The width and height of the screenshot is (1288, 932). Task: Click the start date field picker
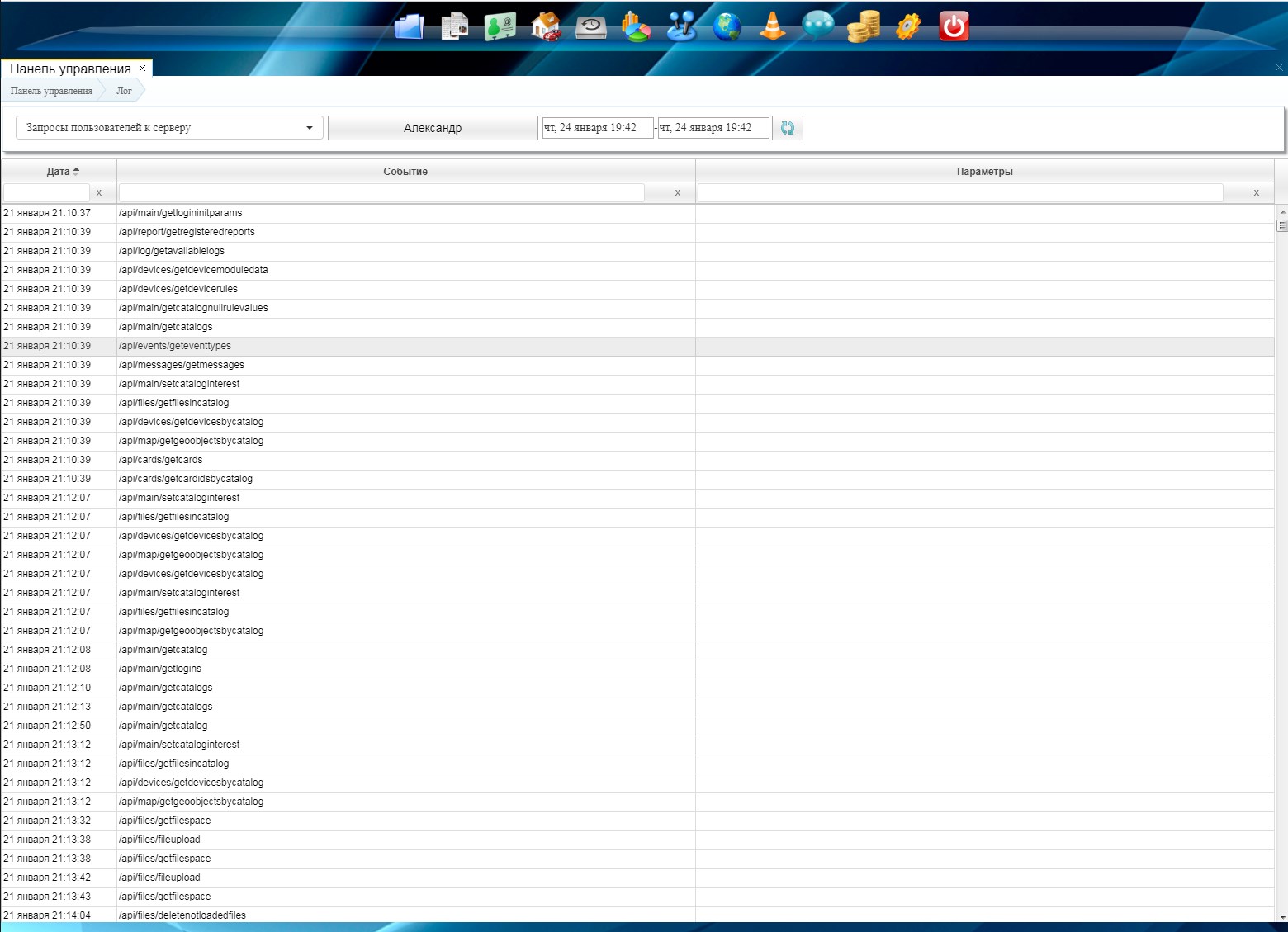coord(597,128)
